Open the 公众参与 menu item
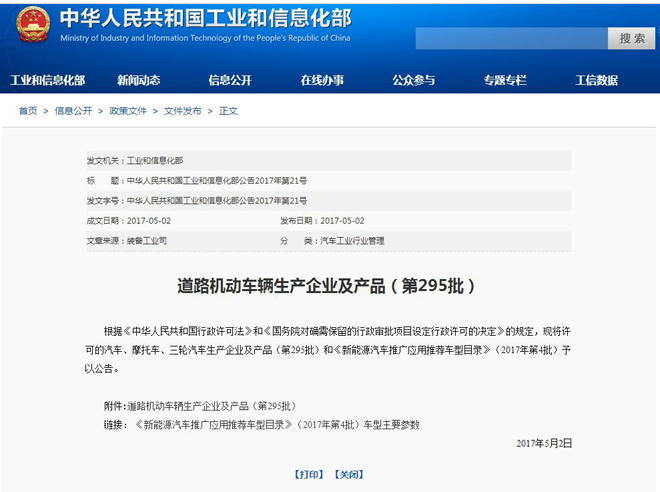 413,81
